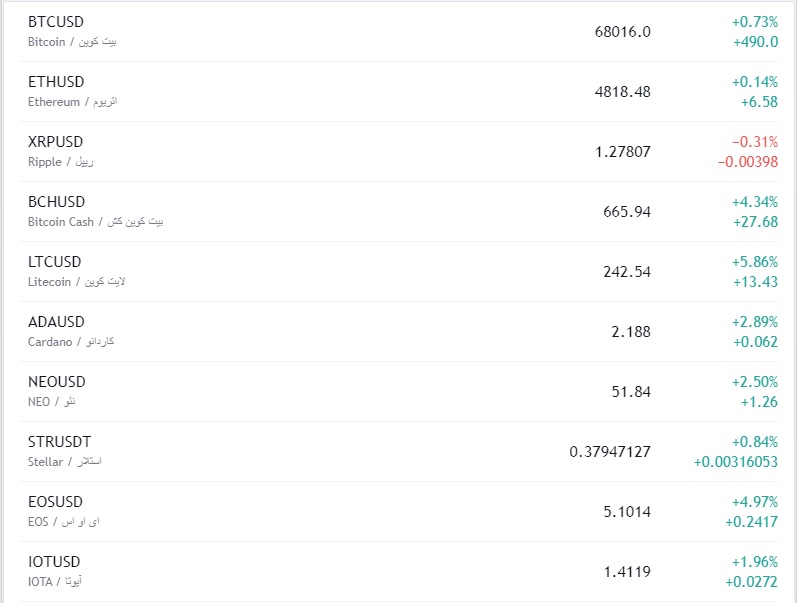Select the NEOUSD ticker
This screenshot has height=603, width=797.
[x=57, y=382]
